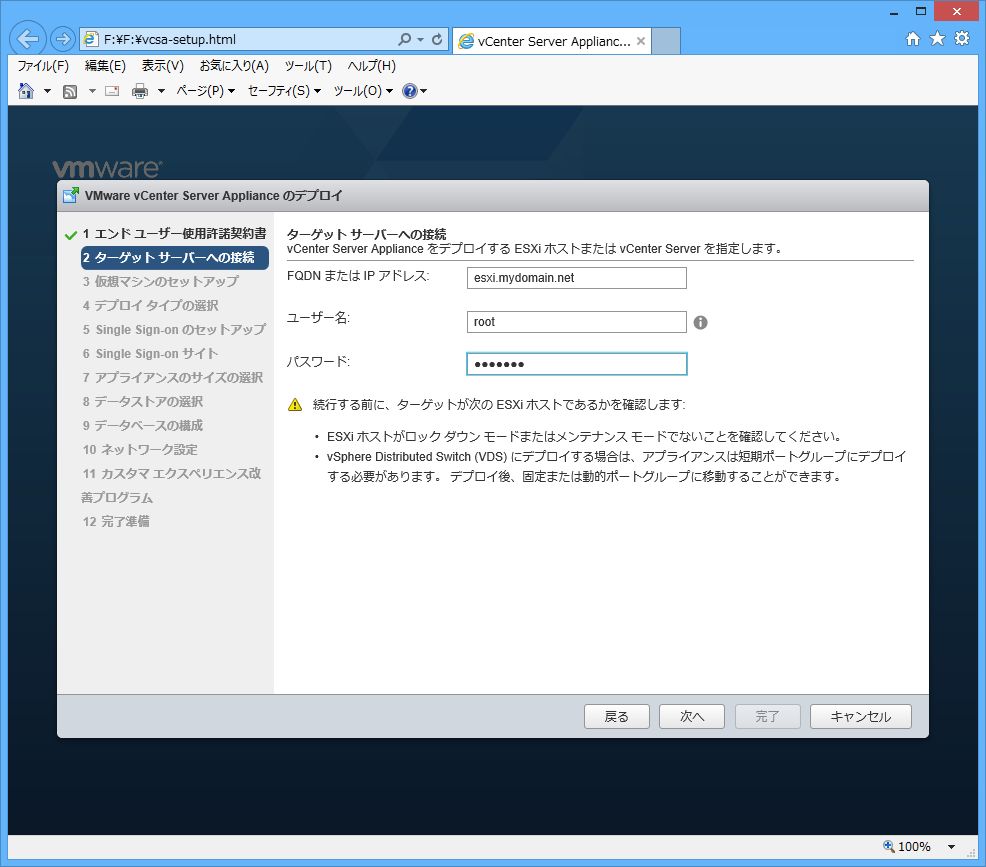Click the zoom magnifier icon in status bar
Screen dimensions: 986x867
click(x=889, y=846)
